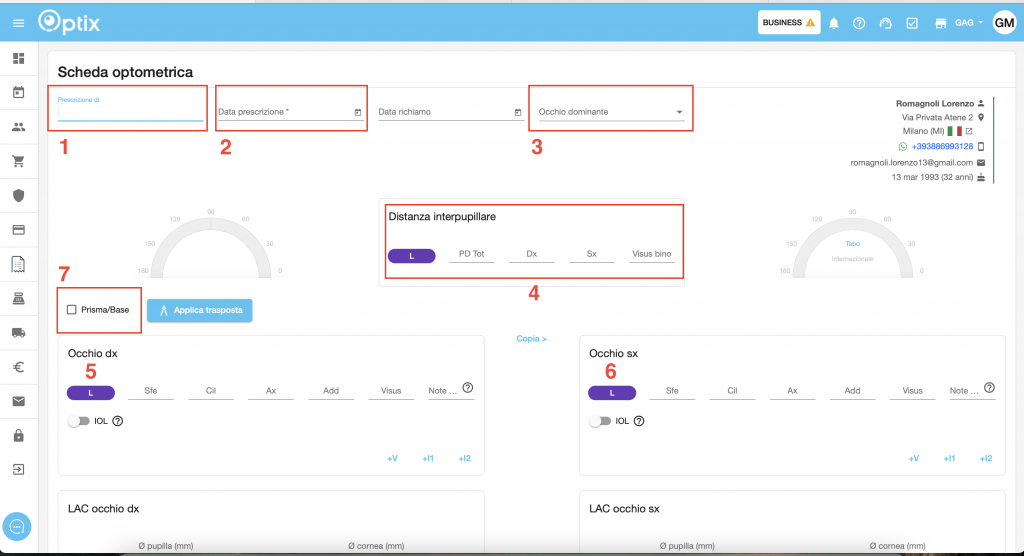The width and height of the screenshot is (1024, 556).
Task: Toggle the hamburger menu in header
Action: (x=18, y=23)
